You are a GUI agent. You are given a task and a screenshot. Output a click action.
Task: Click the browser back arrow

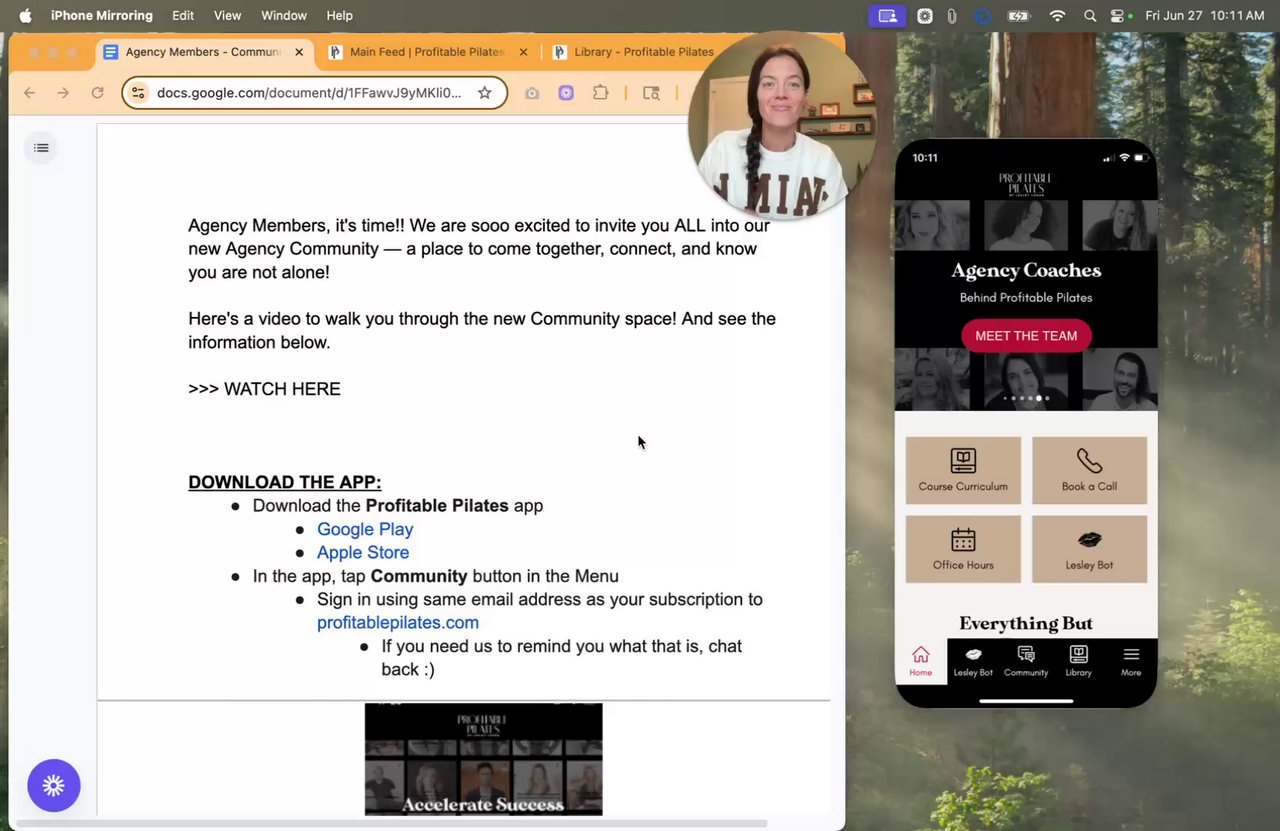[x=30, y=93]
